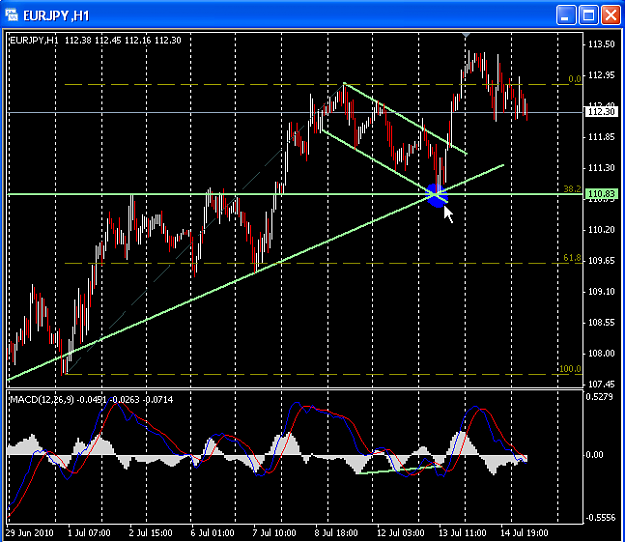Image resolution: width=625 pixels, height=542 pixels.
Task: Click the 61.8 Fibonacci level label
Action: pyautogui.click(x=572, y=258)
